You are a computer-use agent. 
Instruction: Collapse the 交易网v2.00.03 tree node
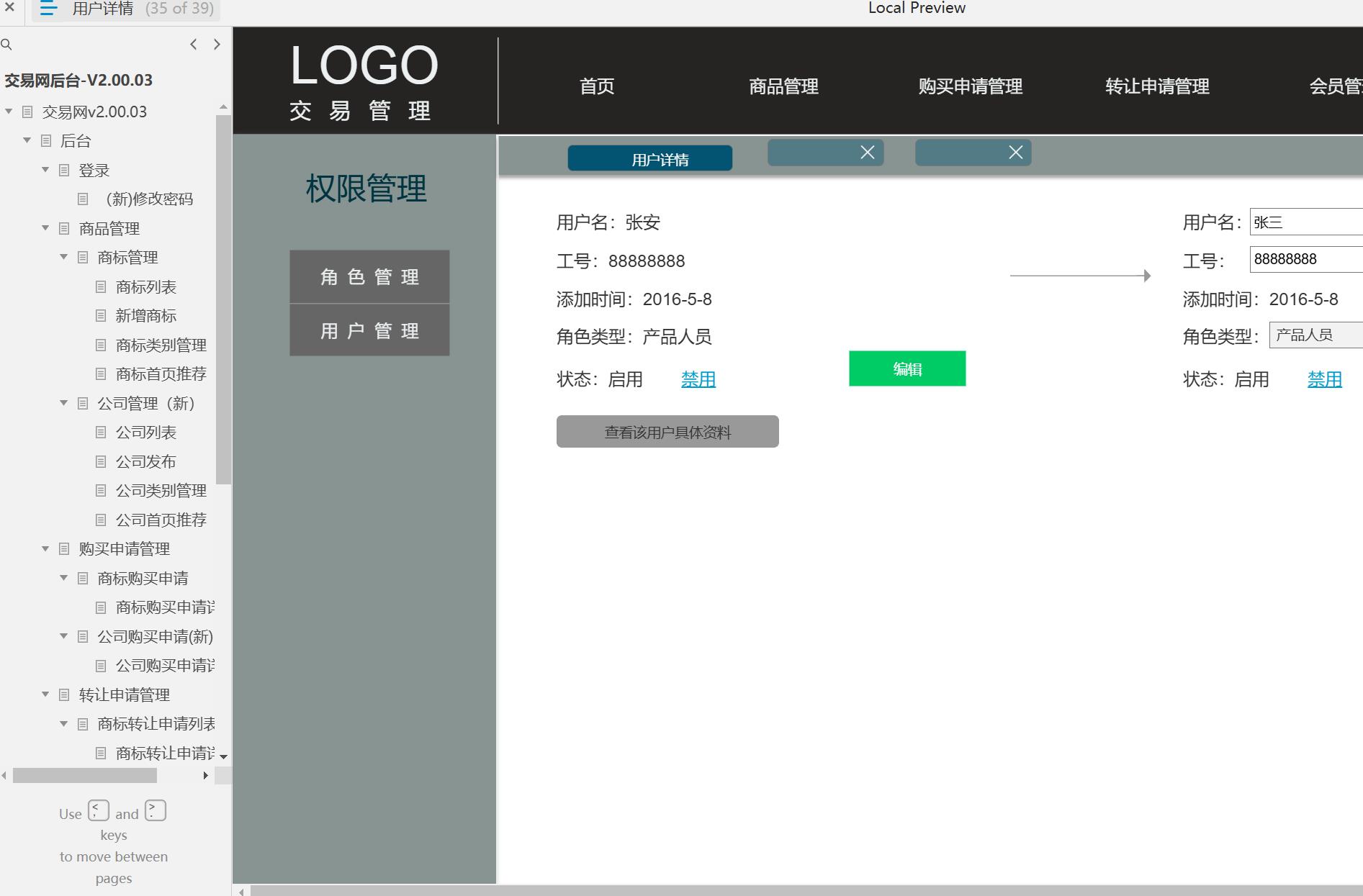[9, 112]
